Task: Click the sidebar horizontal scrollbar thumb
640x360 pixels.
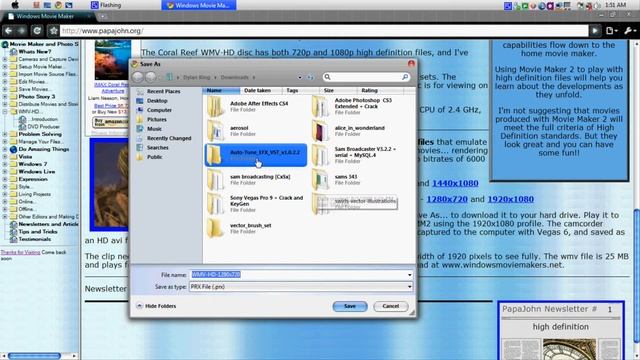Action: 34,356
